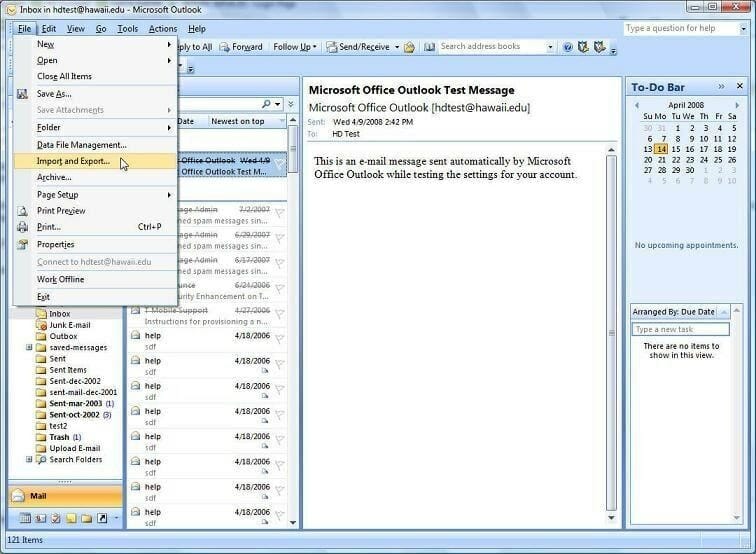Screen dimensions: 756x554
Task: Click the message list scroll up arrow
Action: point(293,121)
